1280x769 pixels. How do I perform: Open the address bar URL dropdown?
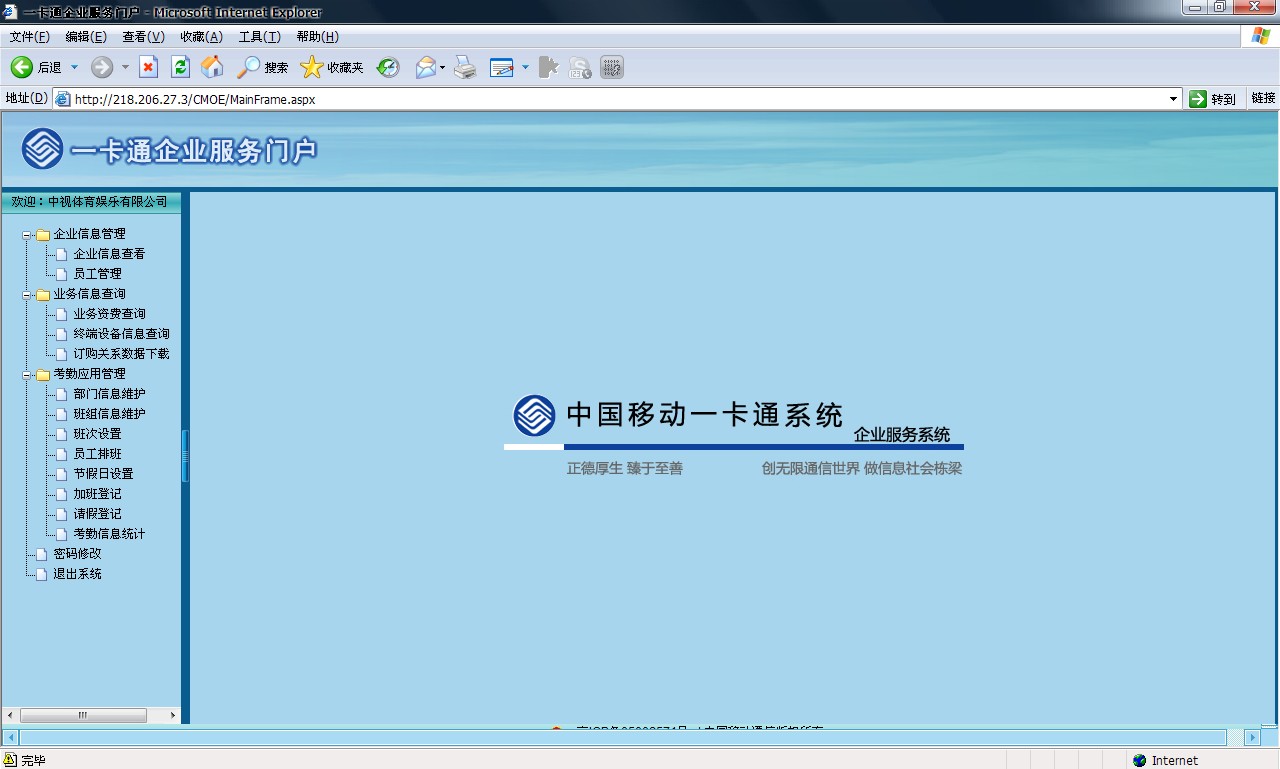[1174, 99]
